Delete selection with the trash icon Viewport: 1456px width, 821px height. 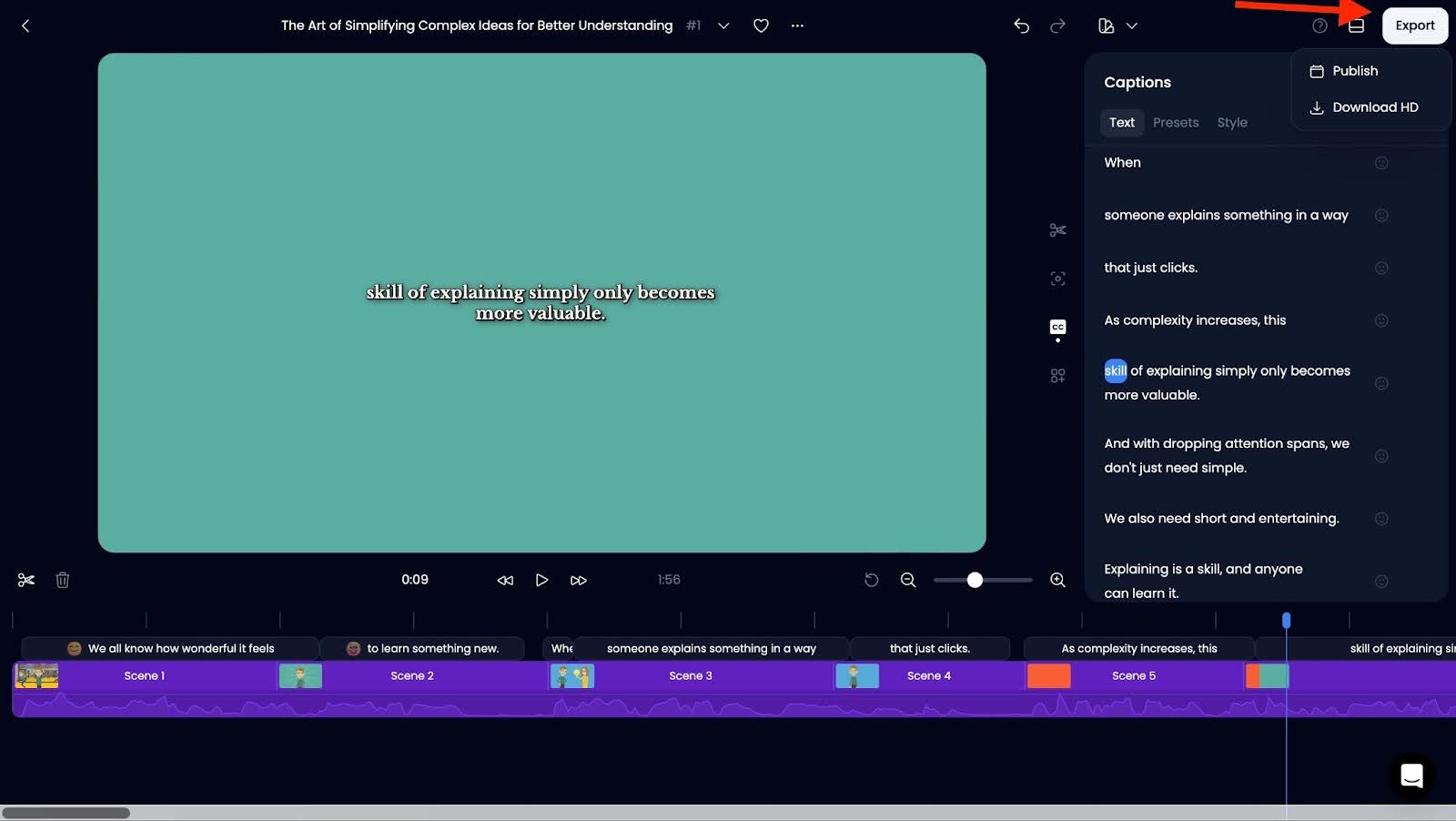point(63,580)
